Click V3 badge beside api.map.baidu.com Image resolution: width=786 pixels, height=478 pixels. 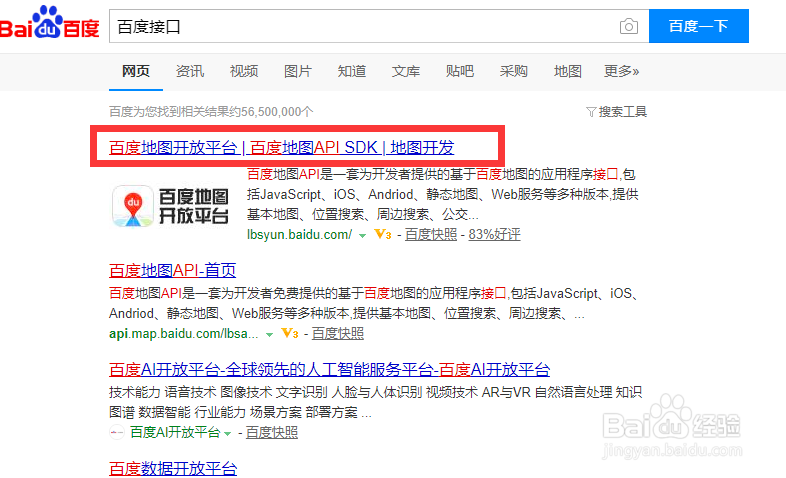(x=290, y=333)
